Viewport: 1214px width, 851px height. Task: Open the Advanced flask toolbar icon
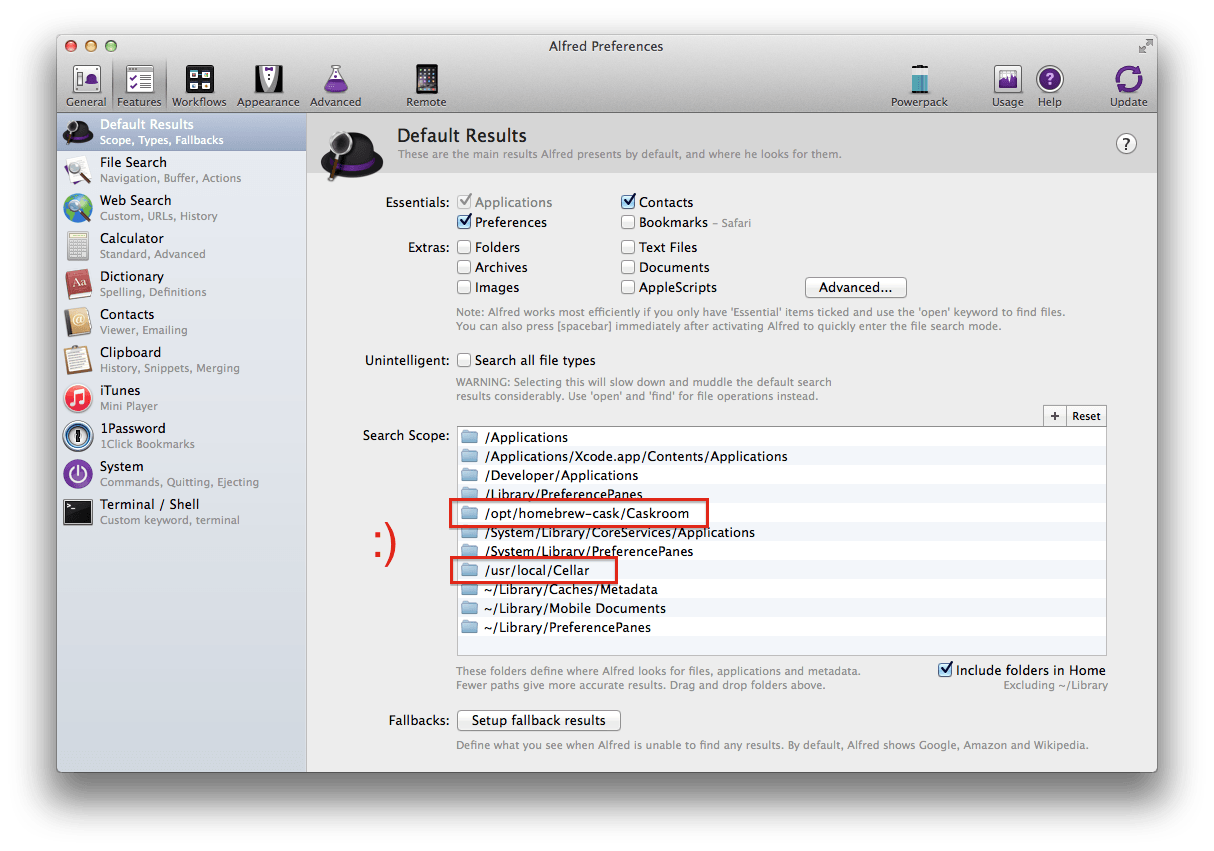(x=336, y=86)
